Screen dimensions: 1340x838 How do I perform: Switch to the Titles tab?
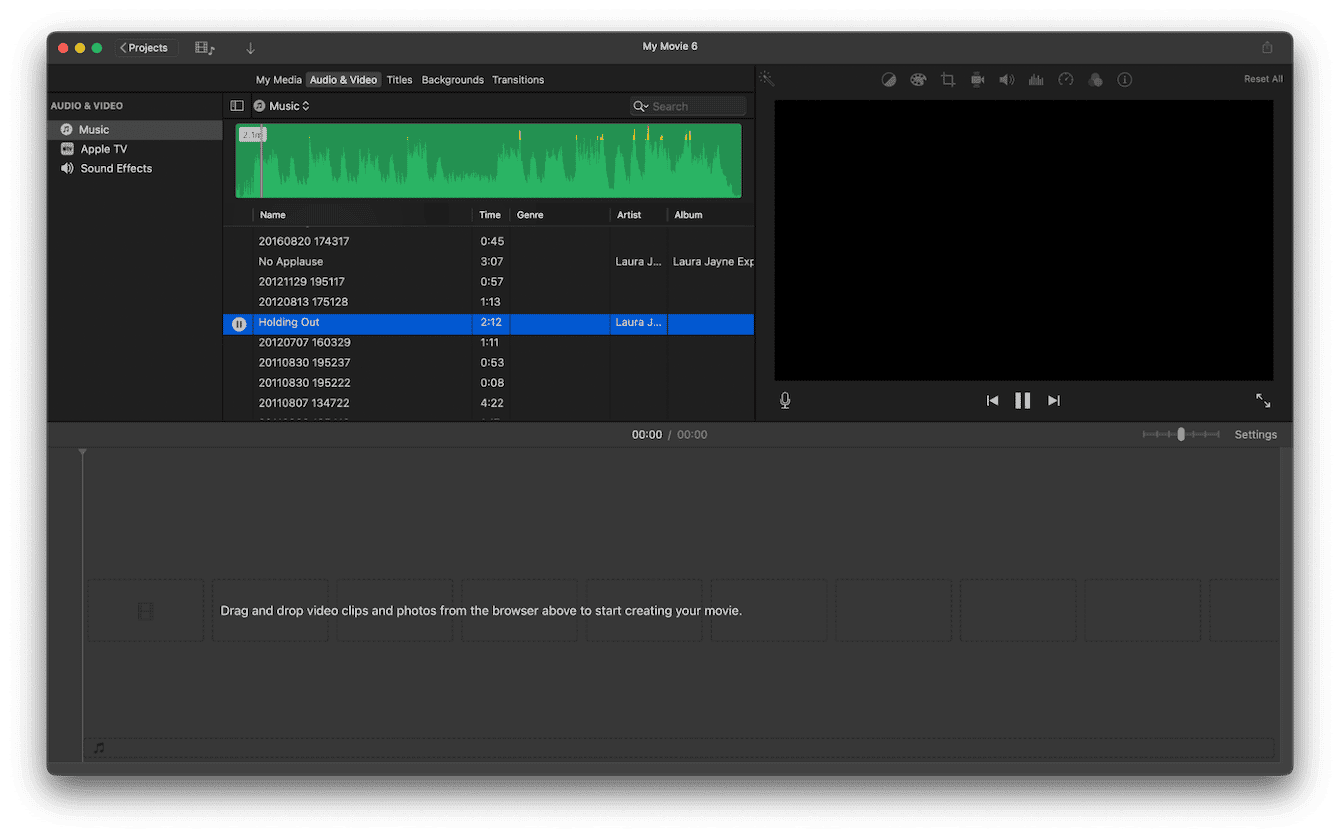(399, 79)
